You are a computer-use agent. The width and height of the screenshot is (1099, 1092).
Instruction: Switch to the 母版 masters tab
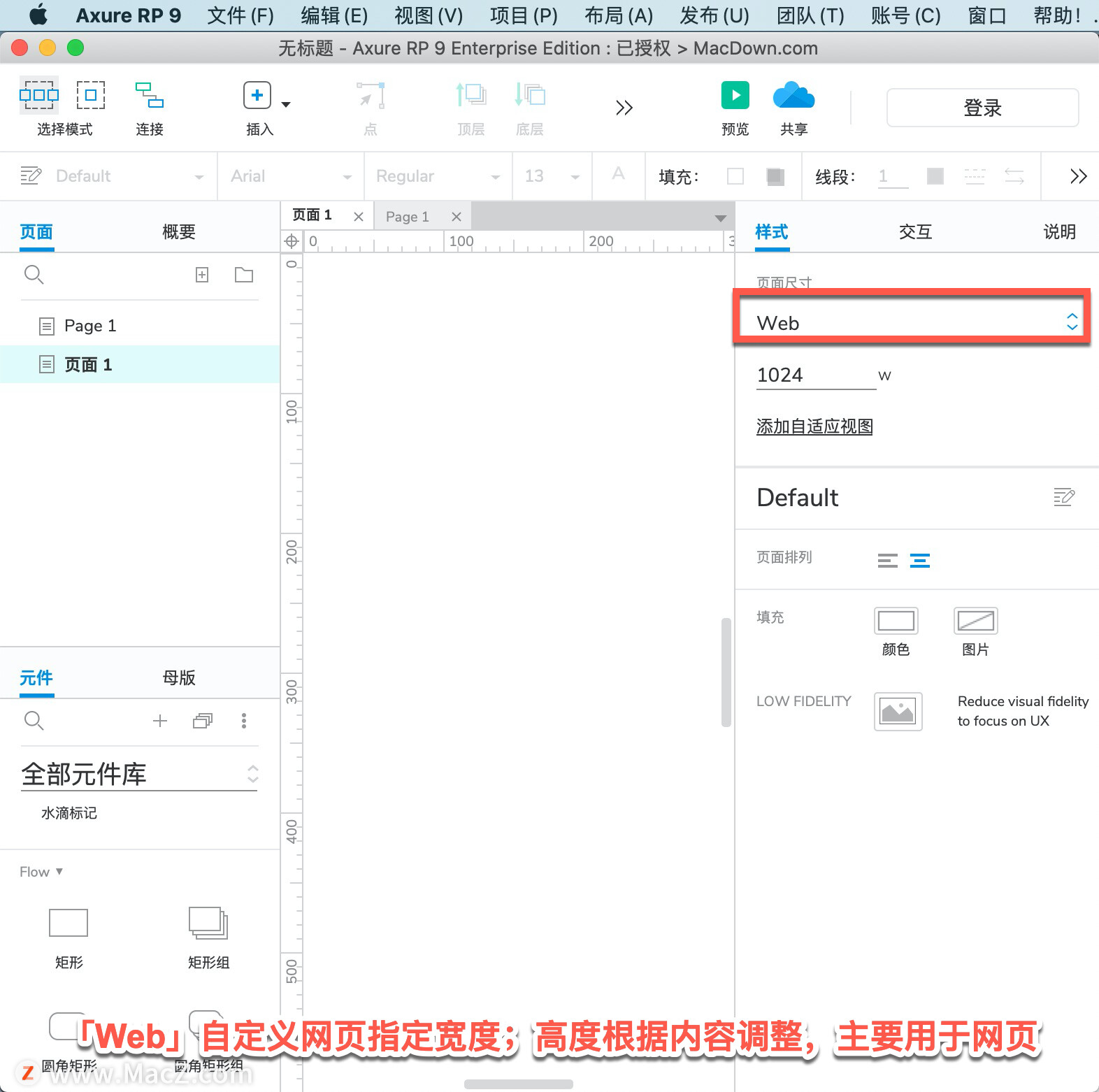179,677
